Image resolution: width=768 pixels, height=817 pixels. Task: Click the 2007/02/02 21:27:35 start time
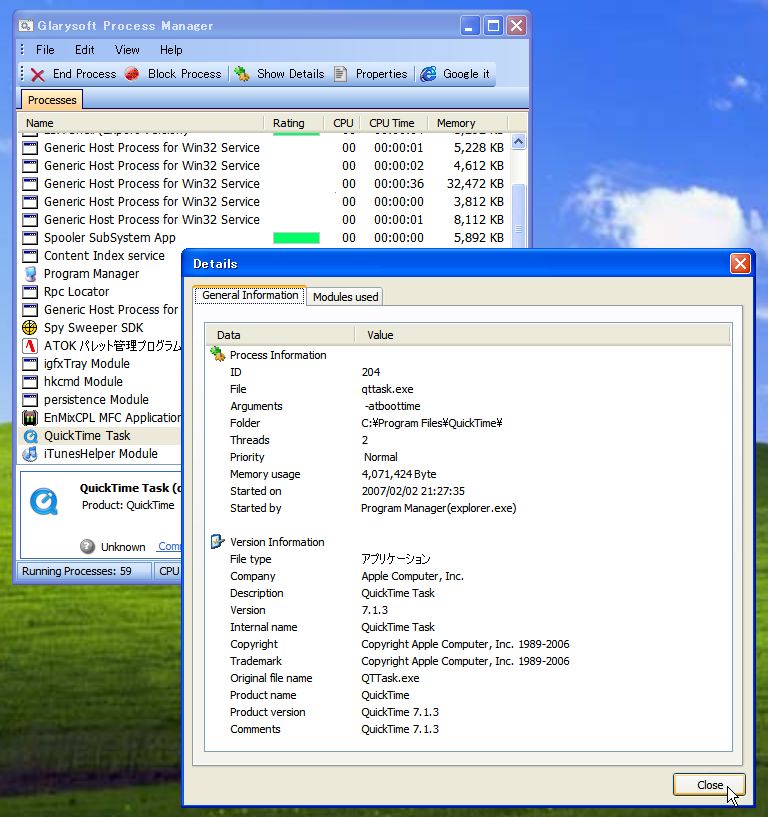coord(413,491)
